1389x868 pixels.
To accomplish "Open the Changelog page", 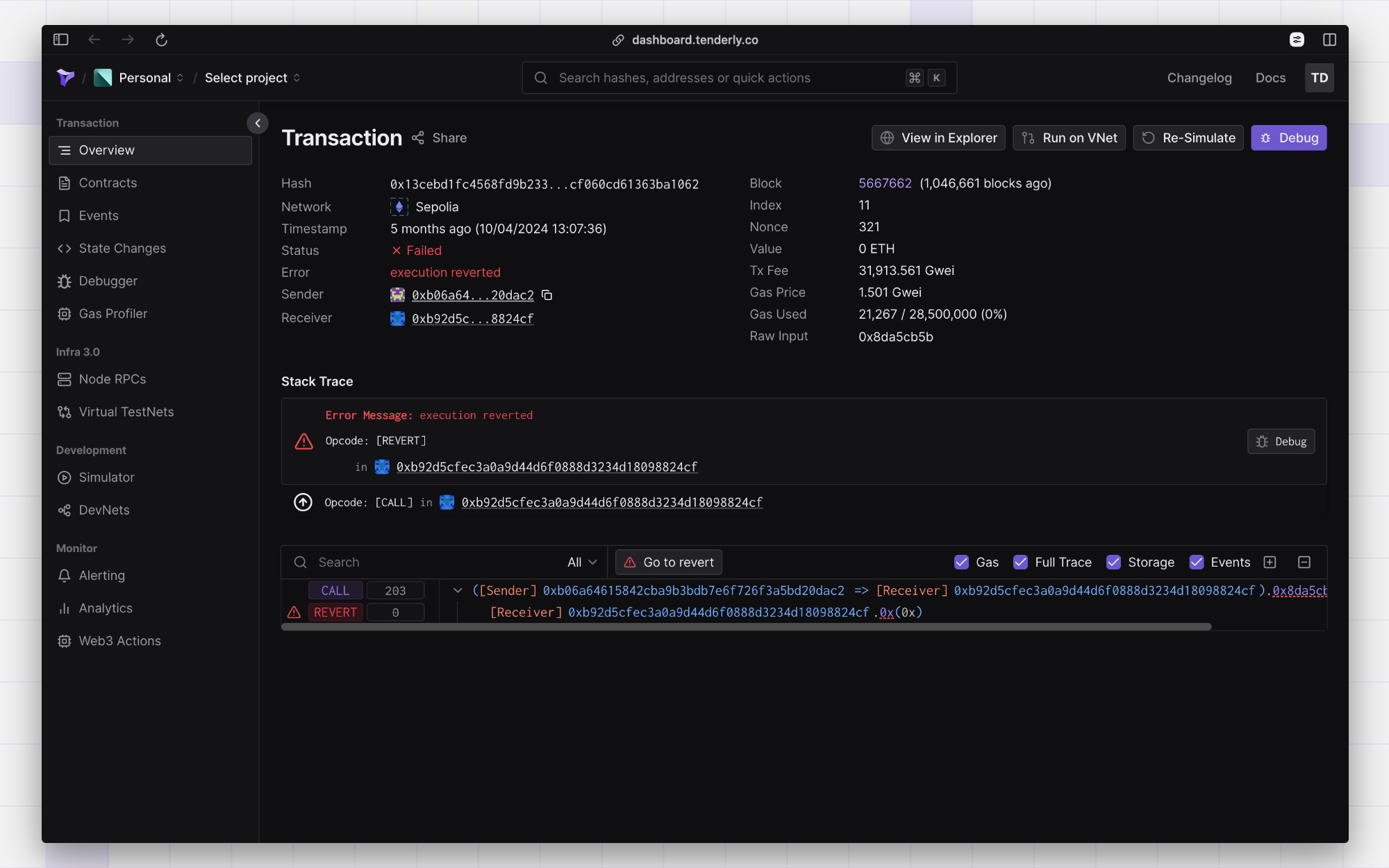I will tap(1199, 78).
